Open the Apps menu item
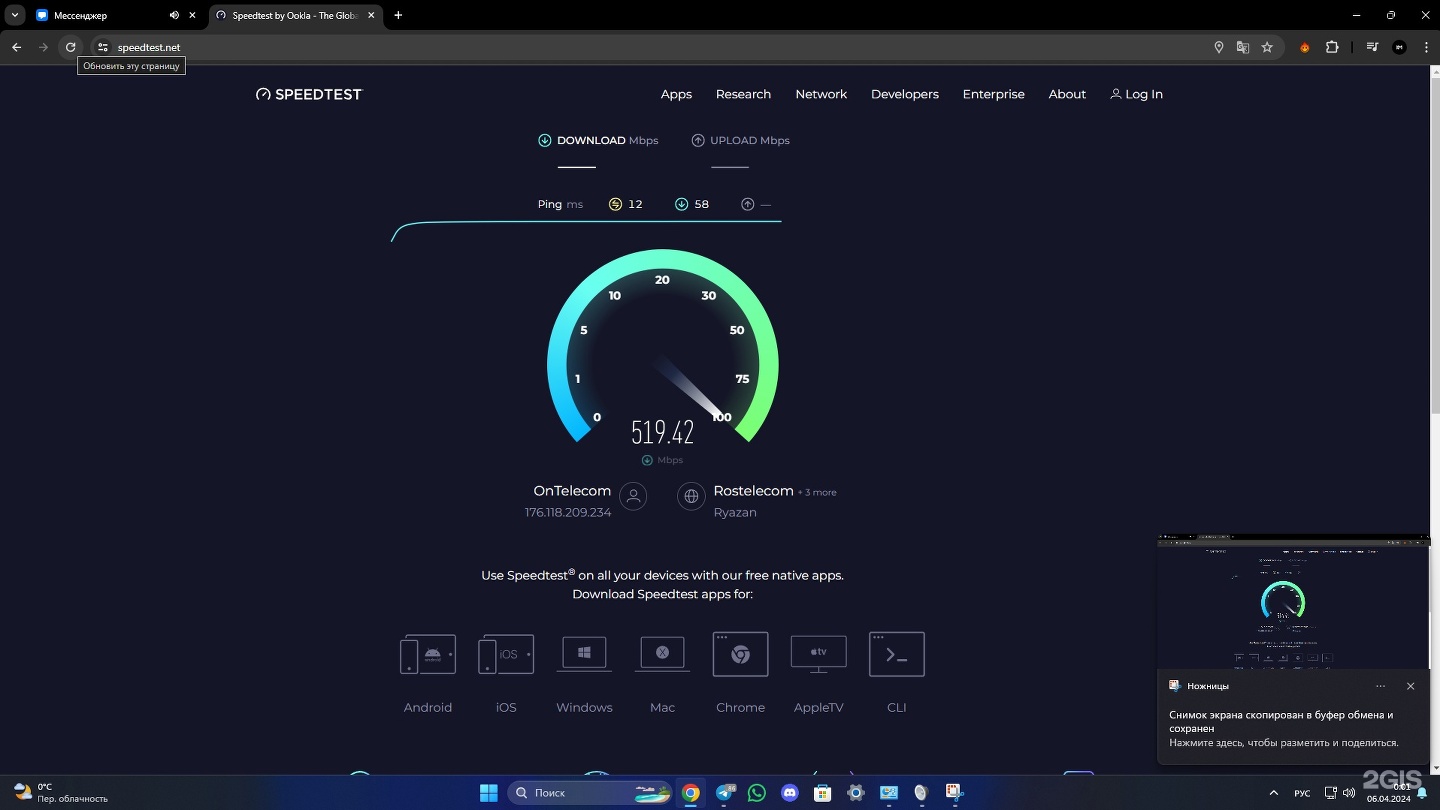Image resolution: width=1440 pixels, height=810 pixels. click(676, 94)
